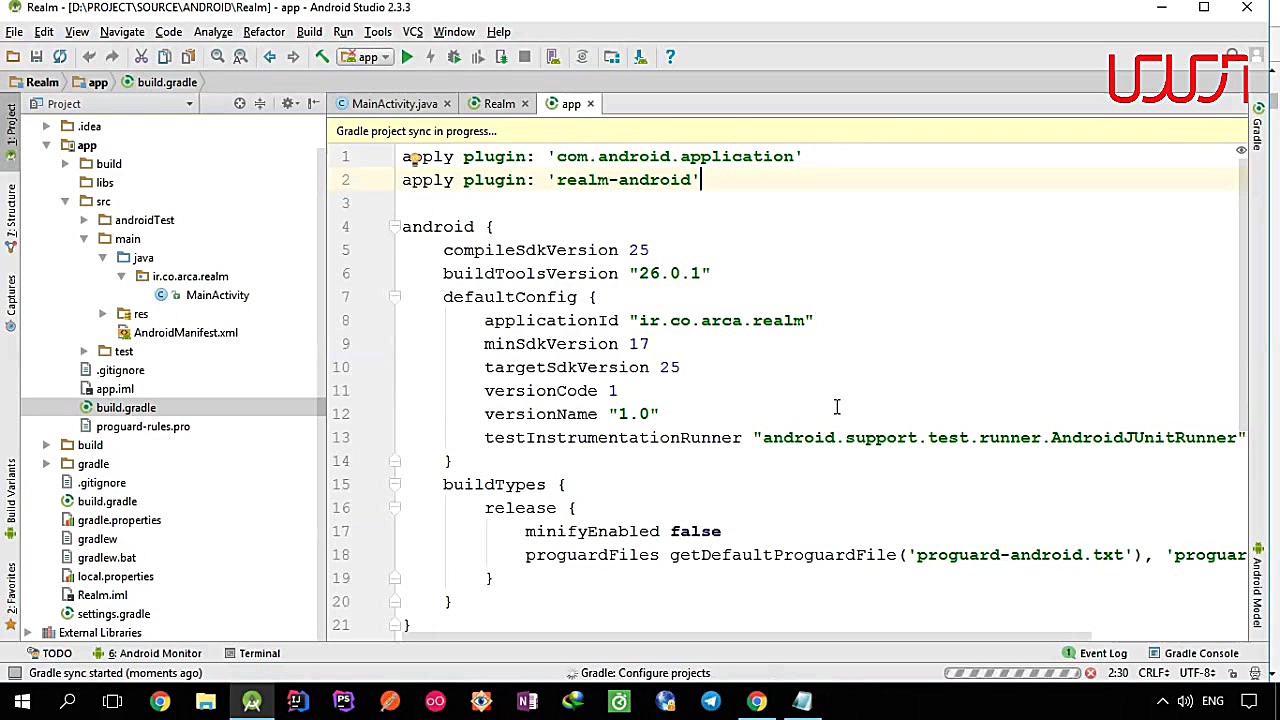The image size is (1280, 720).
Task: Open the Find magnifier in the toolbar
Action: 217,57
